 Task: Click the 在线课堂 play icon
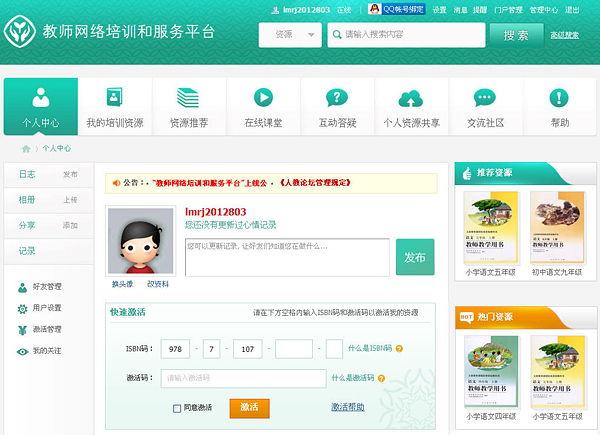(x=263, y=97)
